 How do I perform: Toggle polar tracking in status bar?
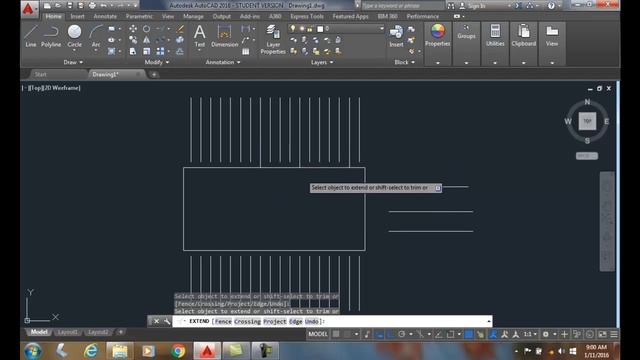pyautogui.click(x=402, y=334)
